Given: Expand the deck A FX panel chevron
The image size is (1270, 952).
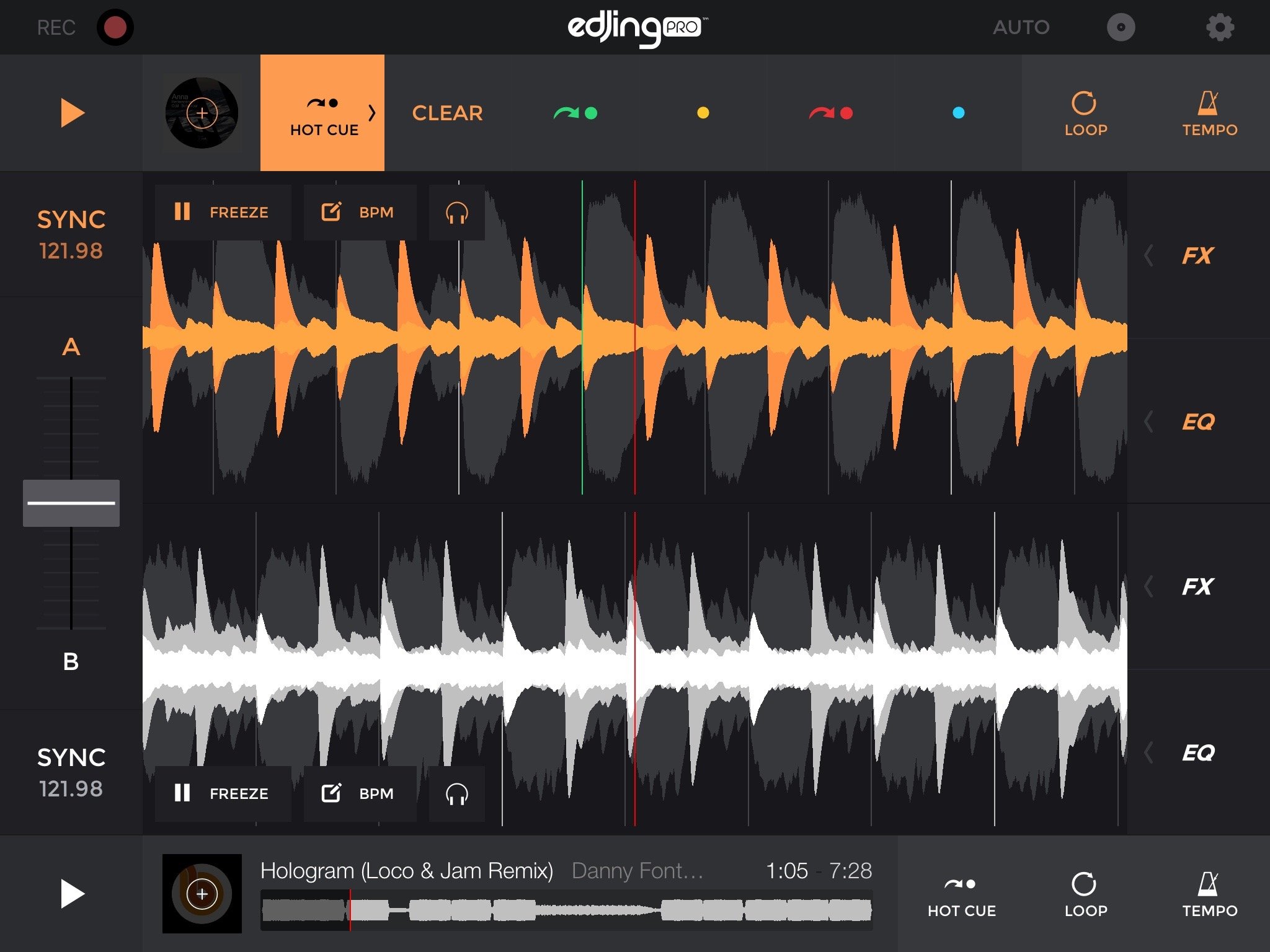Looking at the screenshot, I should pyautogui.click(x=1149, y=255).
